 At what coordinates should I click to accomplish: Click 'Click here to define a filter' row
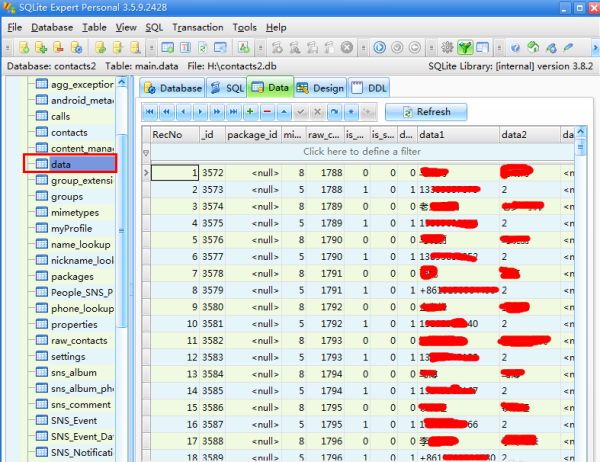pyautogui.click(x=362, y=152)
